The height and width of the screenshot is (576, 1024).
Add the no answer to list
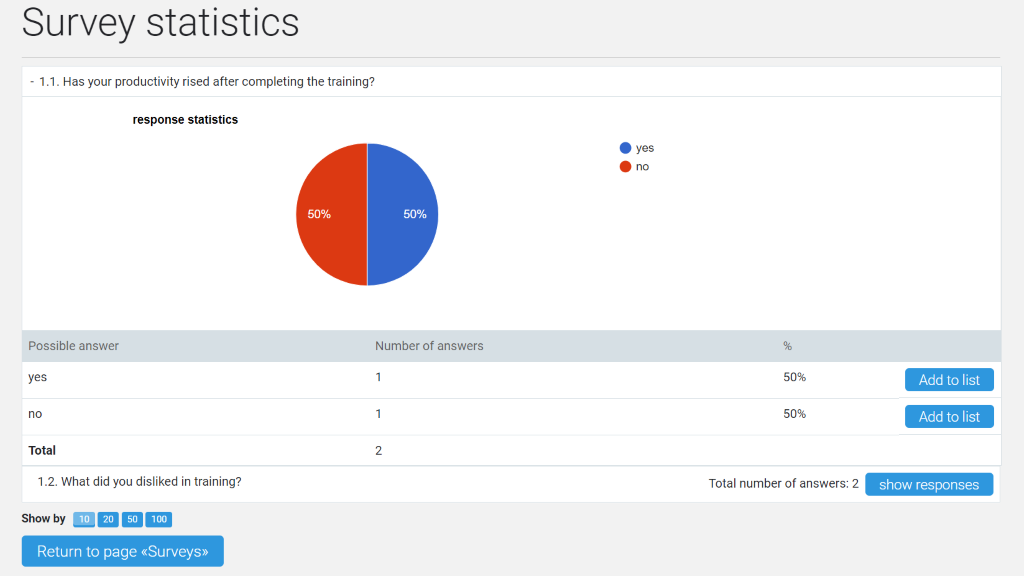pyautogui.click(x=949, y=417)
